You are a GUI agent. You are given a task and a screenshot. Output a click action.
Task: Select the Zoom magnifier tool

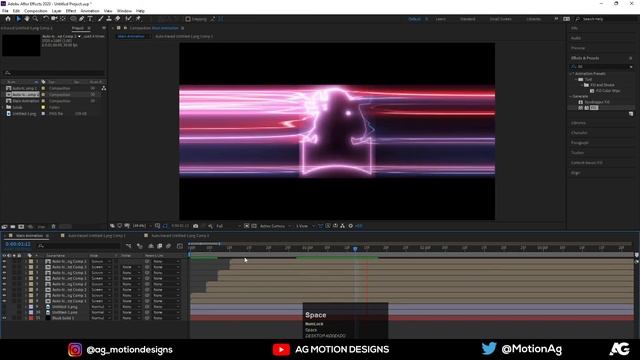tap(36, 19)
